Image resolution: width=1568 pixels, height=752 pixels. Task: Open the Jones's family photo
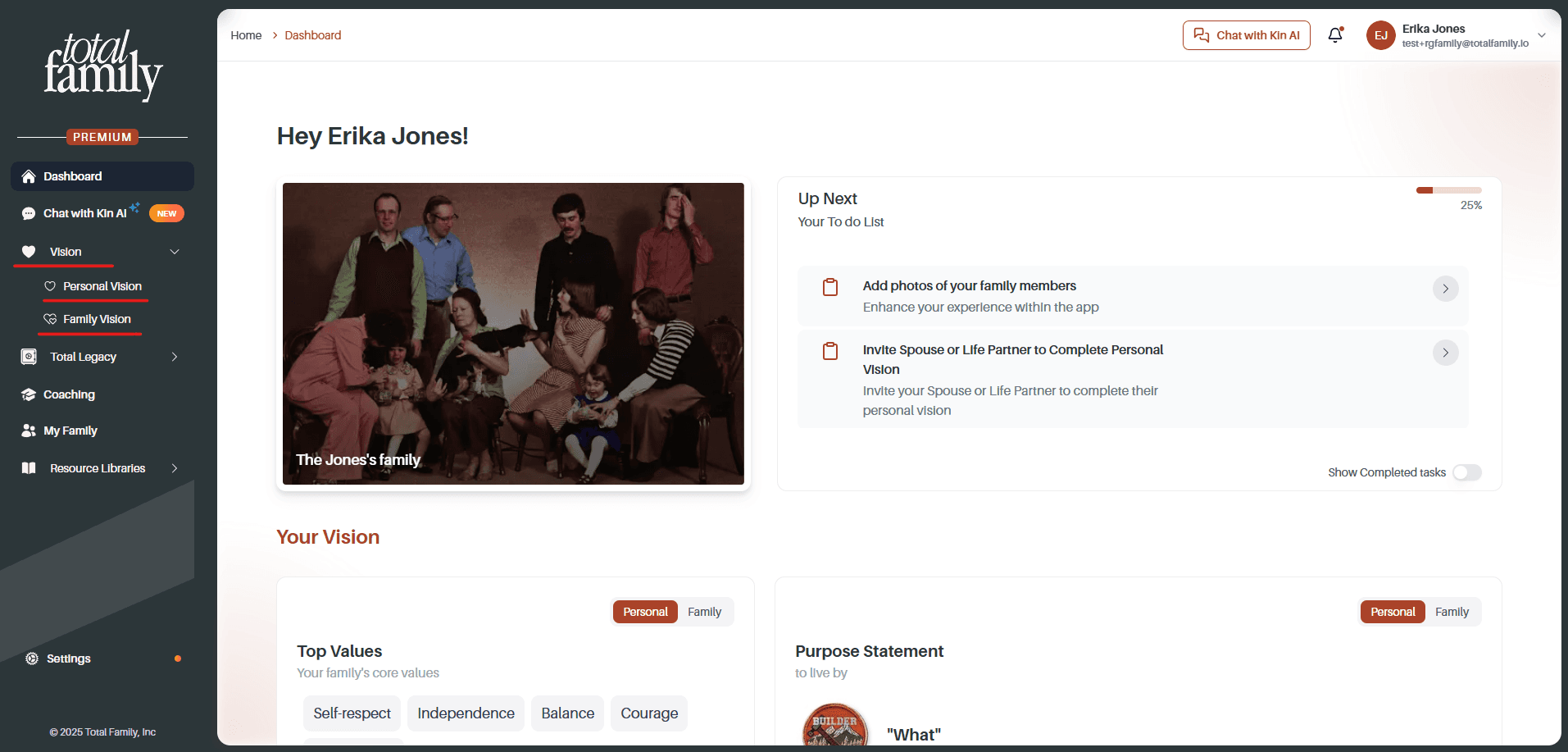pyautogui.click(x=513, y=334)
